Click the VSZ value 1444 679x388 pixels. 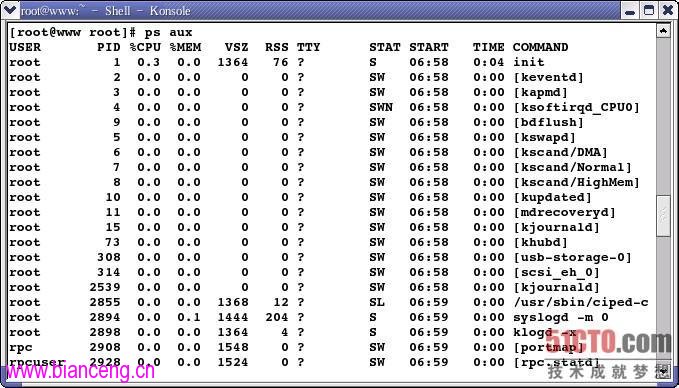click(x=233, y=317)
